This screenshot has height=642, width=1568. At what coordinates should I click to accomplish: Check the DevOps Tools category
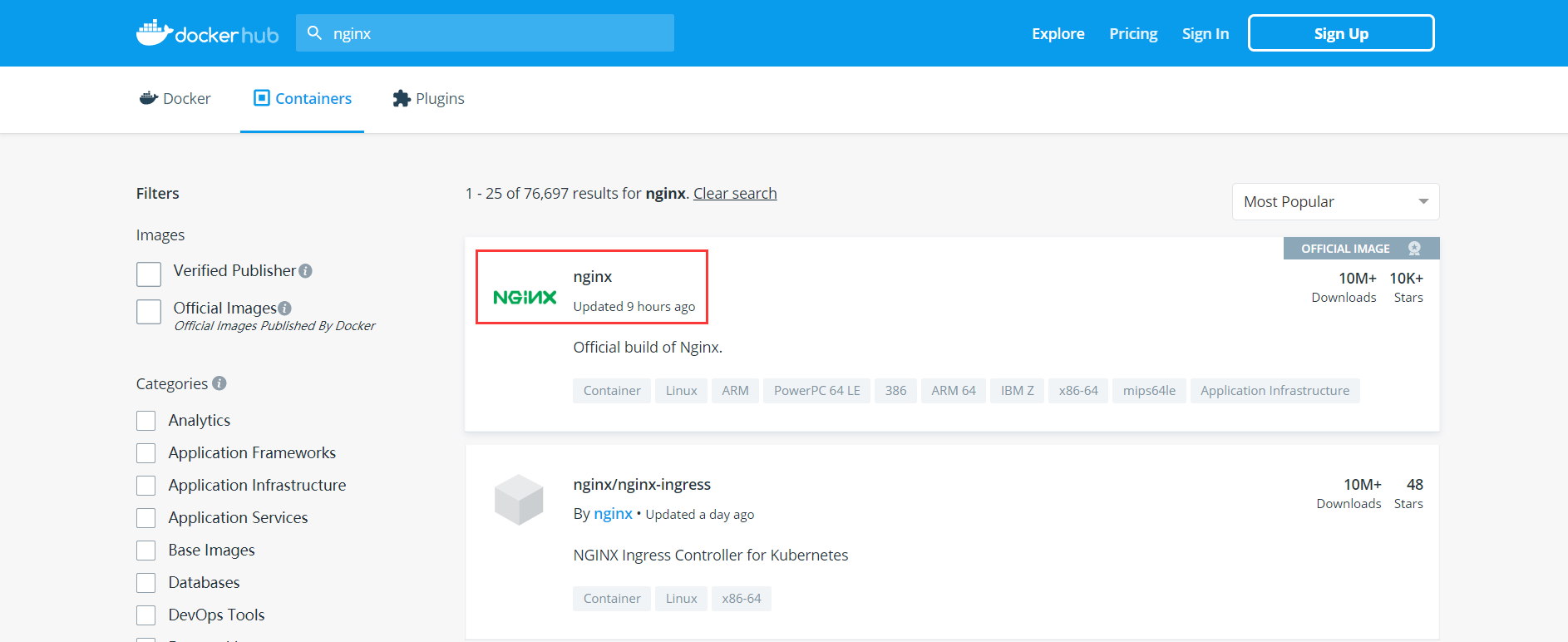[146, 615]
